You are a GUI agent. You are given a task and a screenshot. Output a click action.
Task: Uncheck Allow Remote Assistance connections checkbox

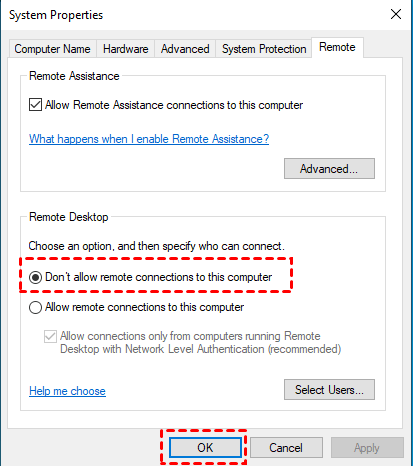[35, 105]
